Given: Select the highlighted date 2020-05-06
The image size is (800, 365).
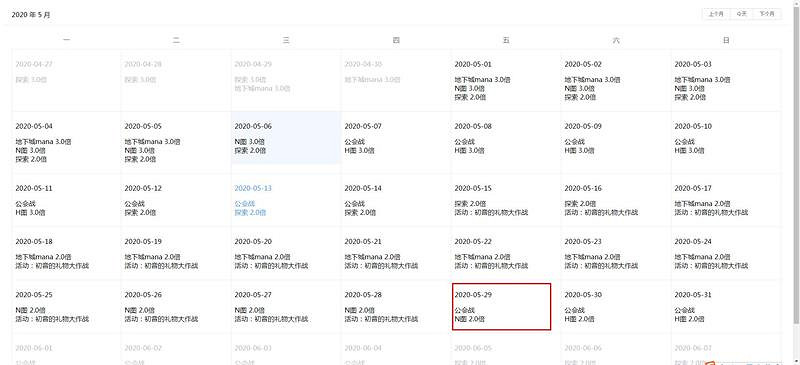Looking at the screenshot, I should [x=253, y=126].
